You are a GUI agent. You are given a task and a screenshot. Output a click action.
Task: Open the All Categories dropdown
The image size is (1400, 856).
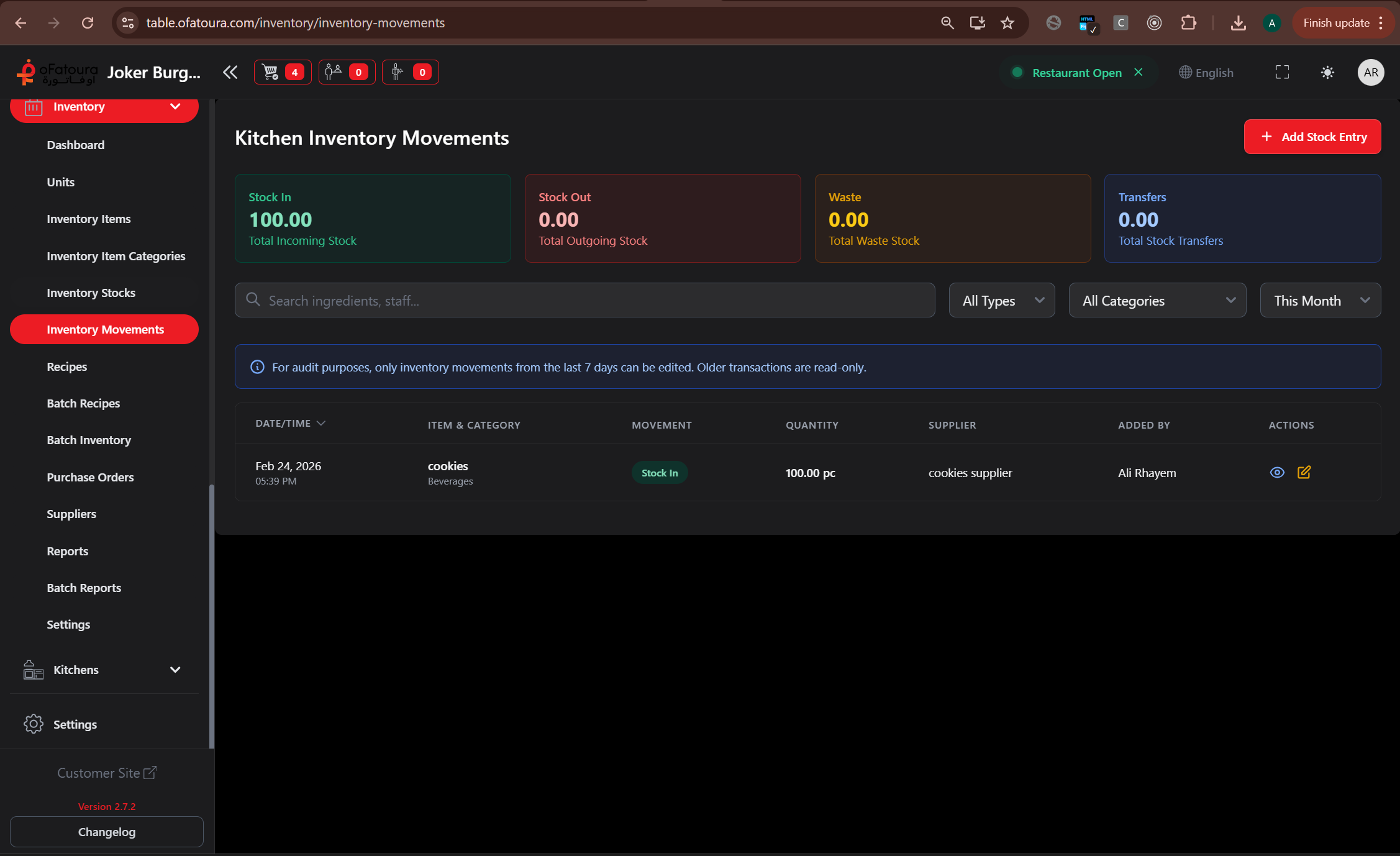[1157, 301]
